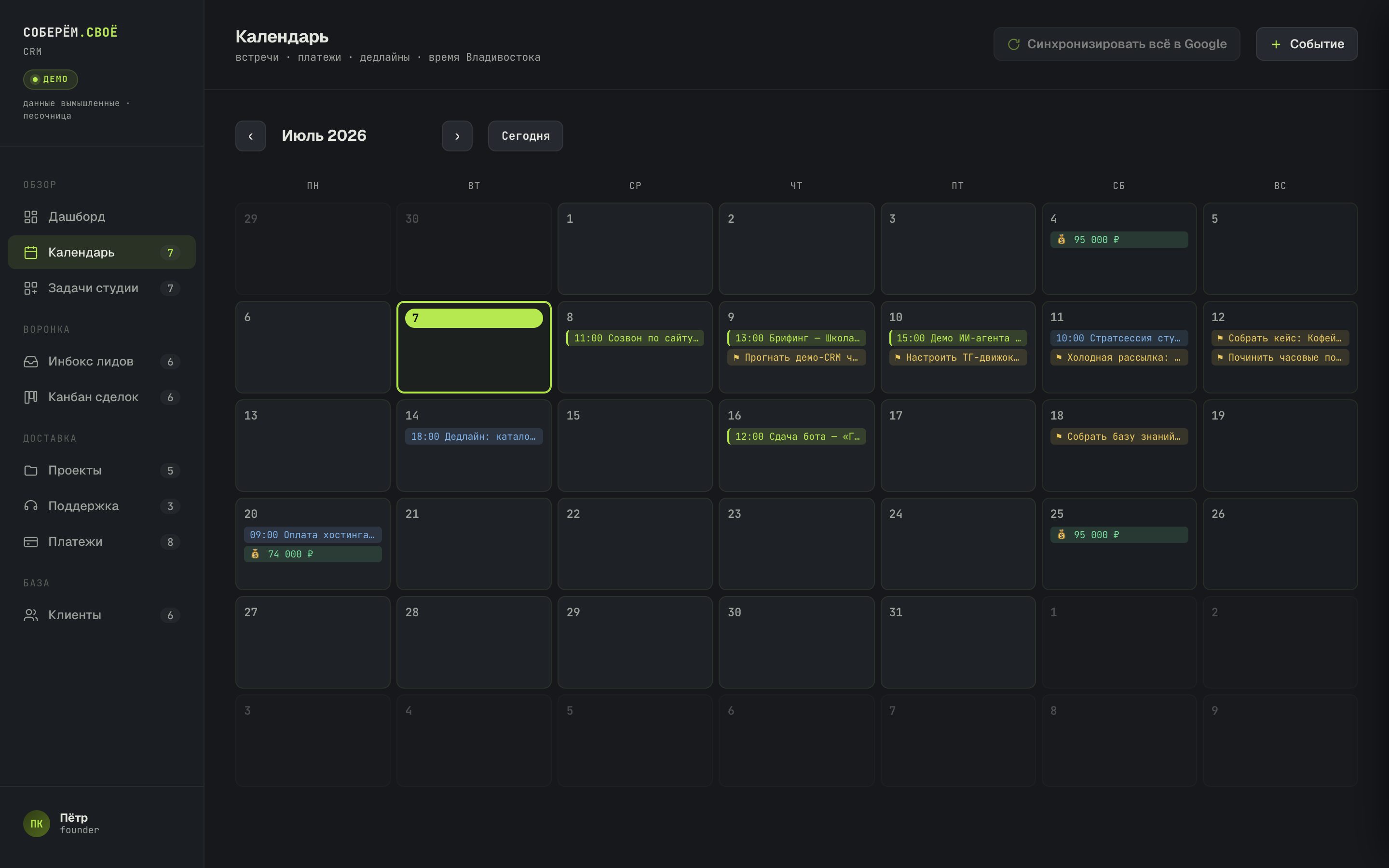This screenshot has height=868, width=1389.
Task: Click the Канбан сделок board icon
Action: point(30,397)
